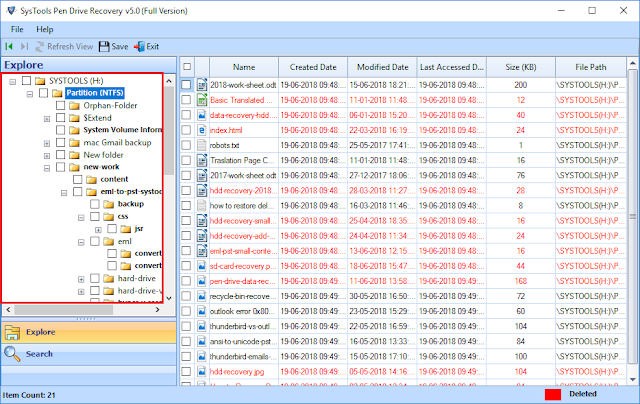Click the outlook error 0x80 image file icon
The image size is (640, 404).
(x=202, y=311)
